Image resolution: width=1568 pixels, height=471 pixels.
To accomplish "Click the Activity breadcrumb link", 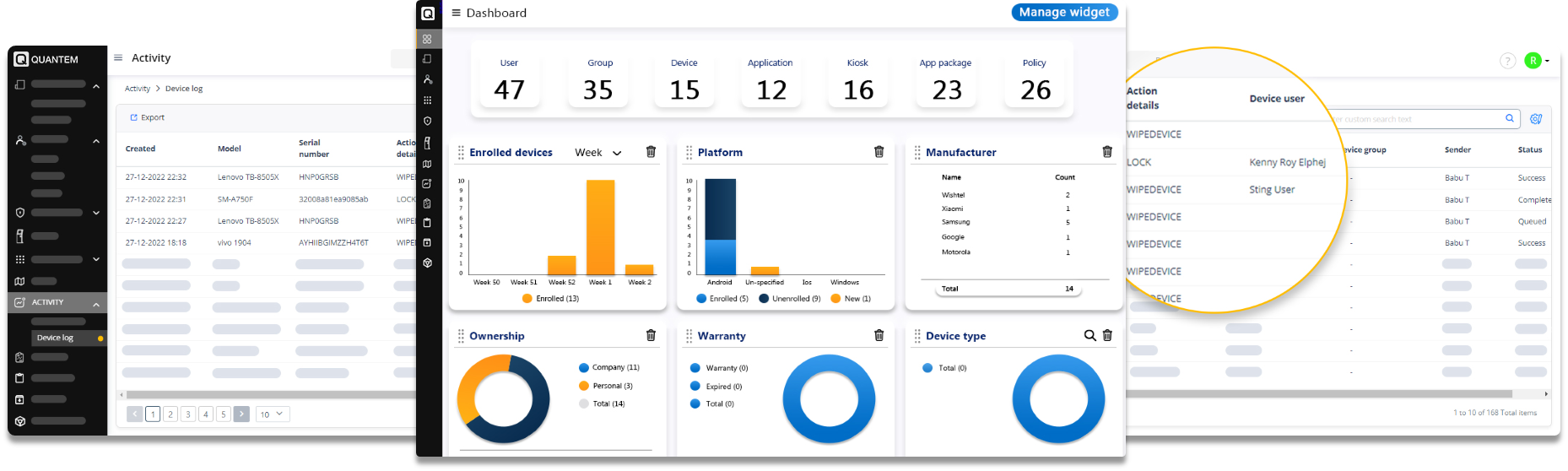I will 138,89.
